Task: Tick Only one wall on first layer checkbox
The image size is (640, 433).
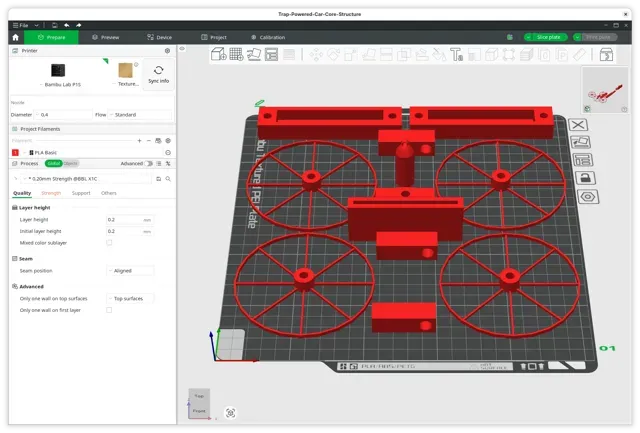Action: pos(109,310)
